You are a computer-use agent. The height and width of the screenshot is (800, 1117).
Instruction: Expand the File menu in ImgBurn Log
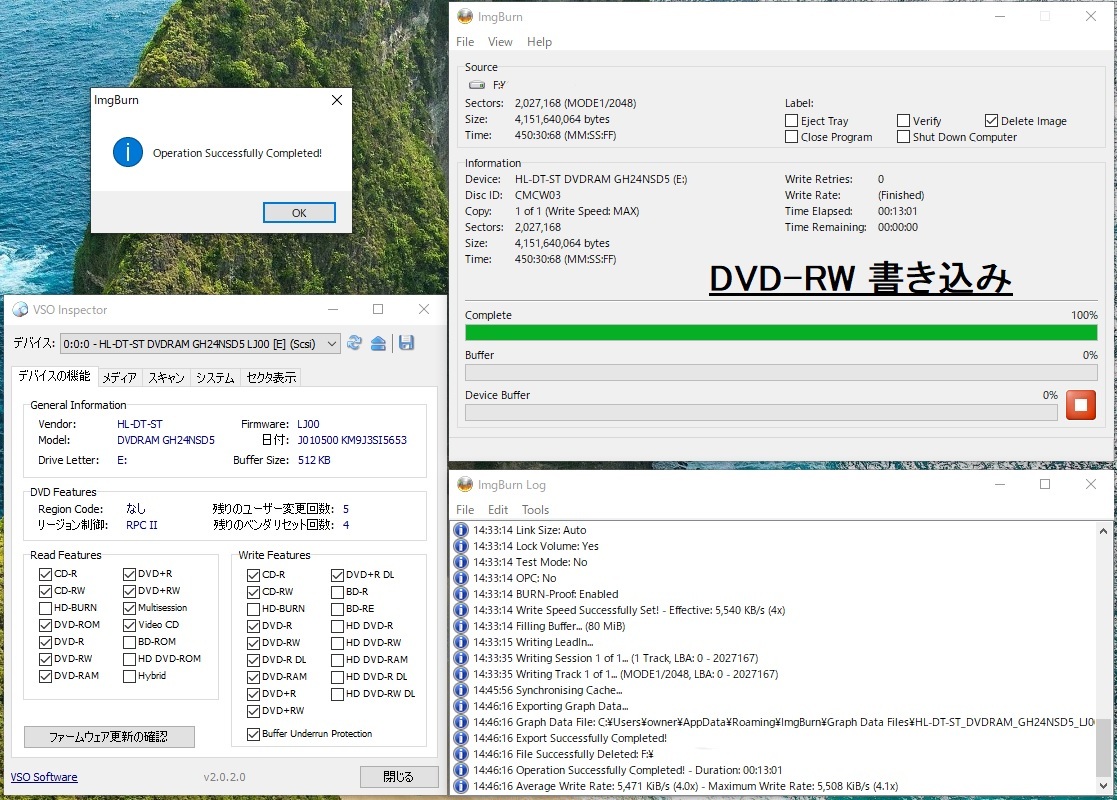coord(465,510)
